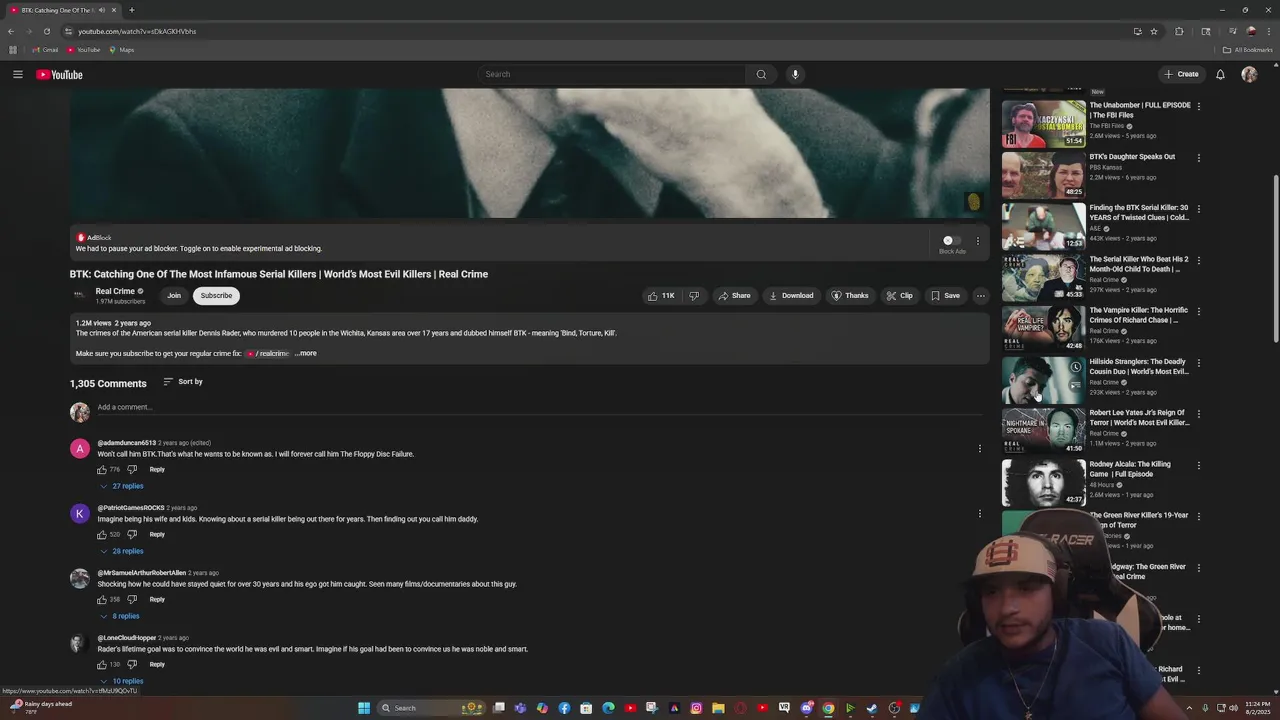Open the Windows Start menu
Screen dimensions: 1280x720
point(364,708)
